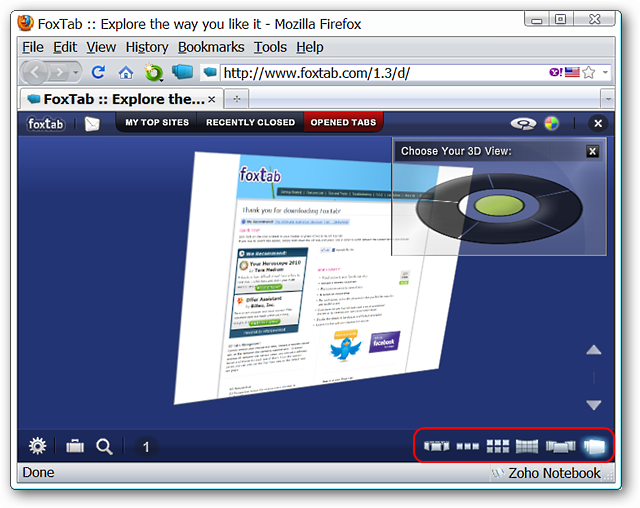
Task: Open the Edit menu
Action: point(65,47)
